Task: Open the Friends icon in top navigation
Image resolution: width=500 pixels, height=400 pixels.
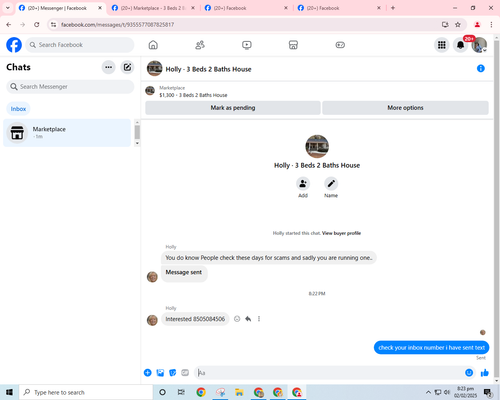Action: 200,45
